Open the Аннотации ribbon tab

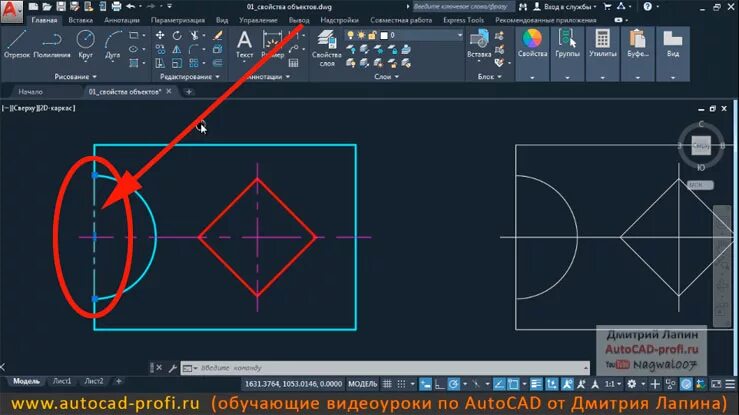[122, 20]
